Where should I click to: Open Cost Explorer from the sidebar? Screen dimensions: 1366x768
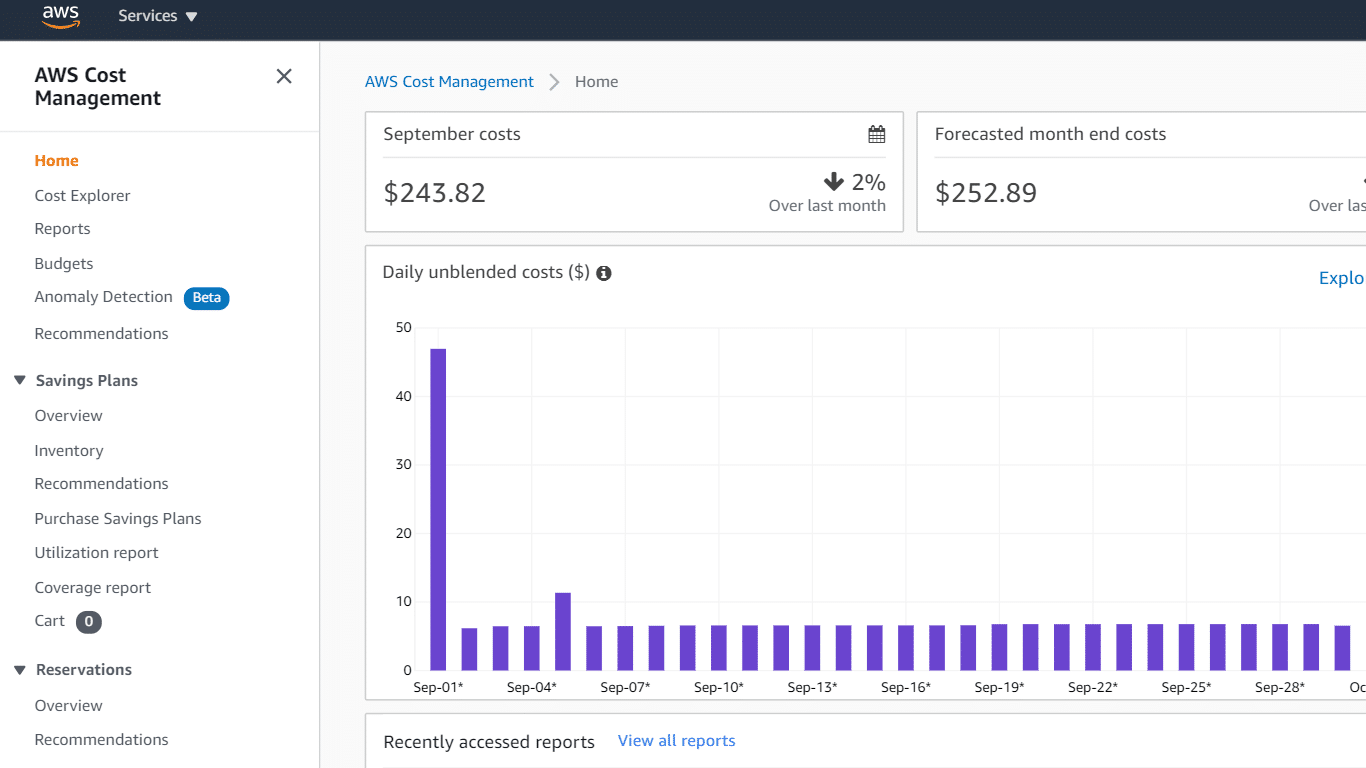tap(82, 196)
